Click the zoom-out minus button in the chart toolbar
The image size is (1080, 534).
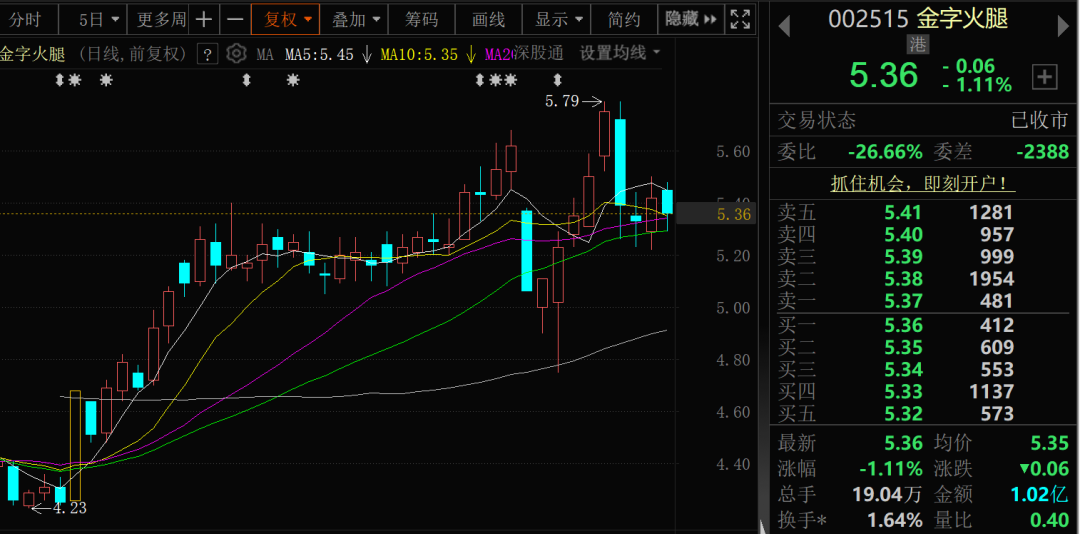(x=235, y=19)
